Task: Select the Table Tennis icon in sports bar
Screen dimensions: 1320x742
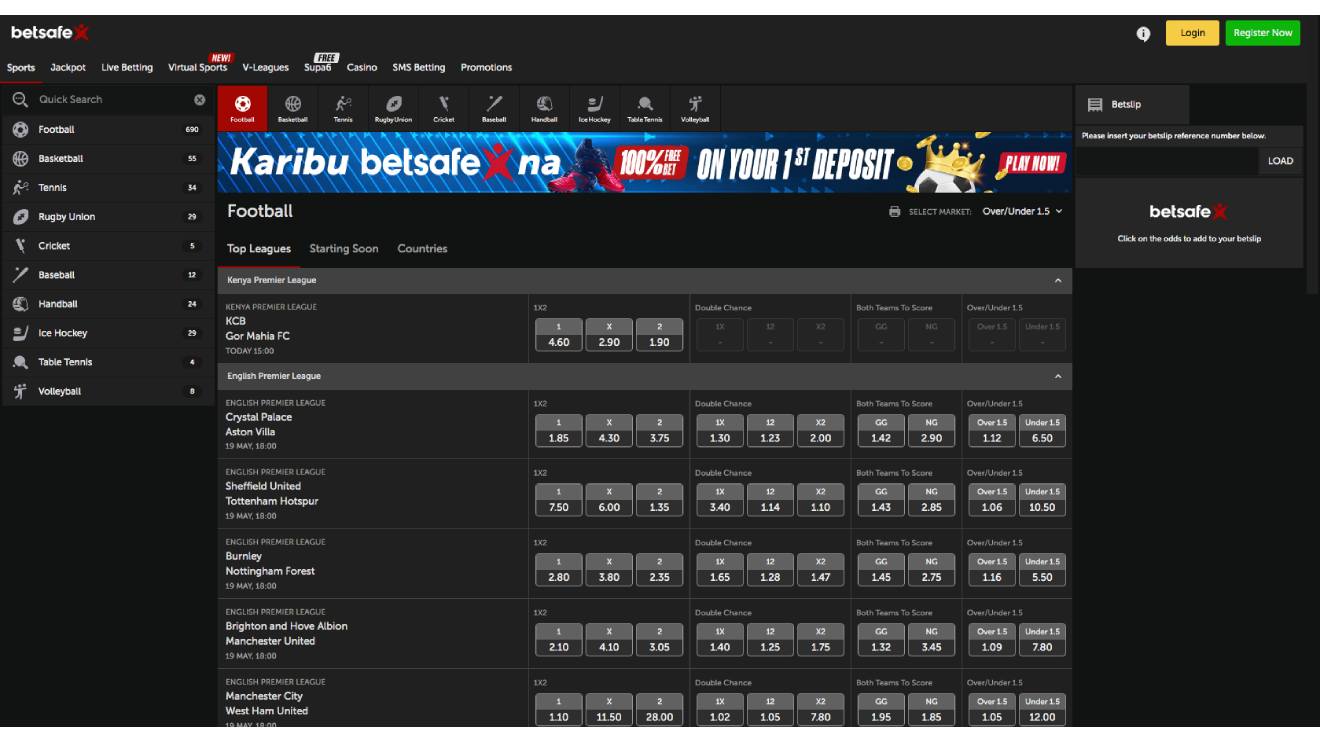Action: click(645, 108)
